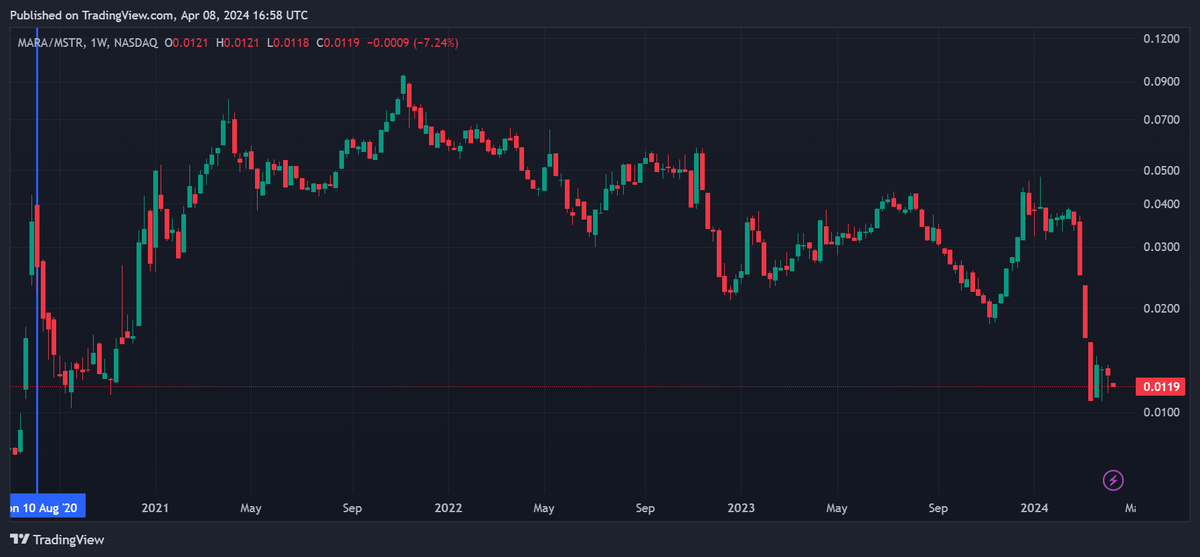Select the 'on 10 Aug '20' date label

[46, 508]
